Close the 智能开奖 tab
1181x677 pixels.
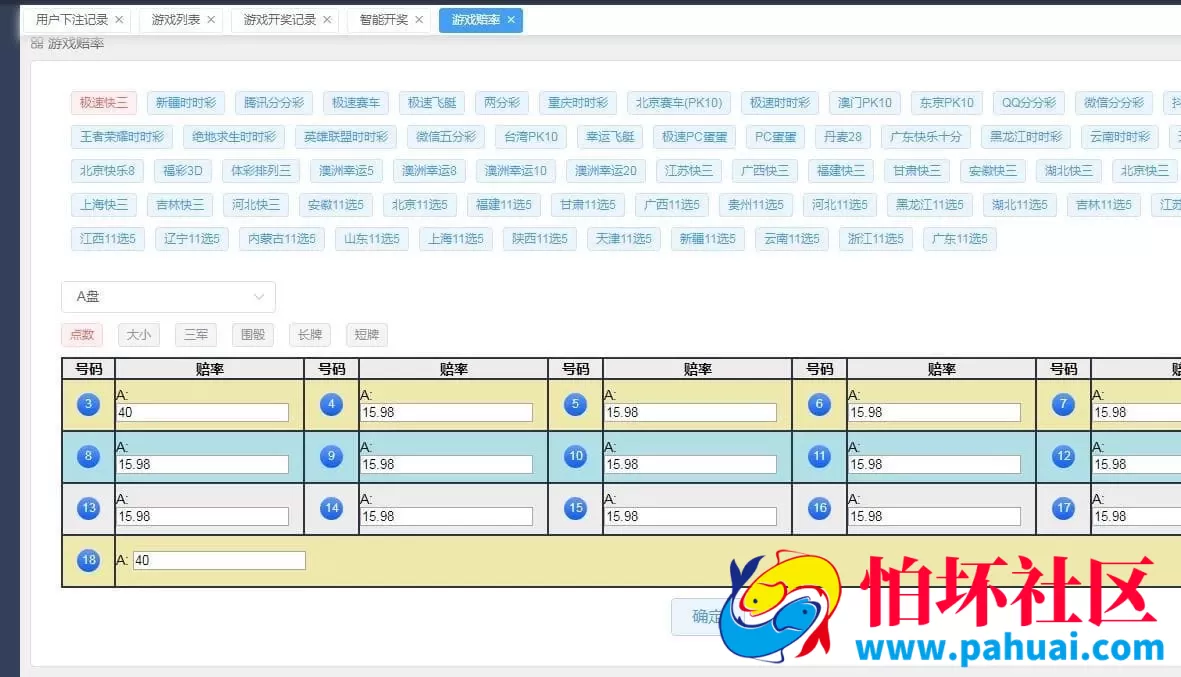click(419, 18)
